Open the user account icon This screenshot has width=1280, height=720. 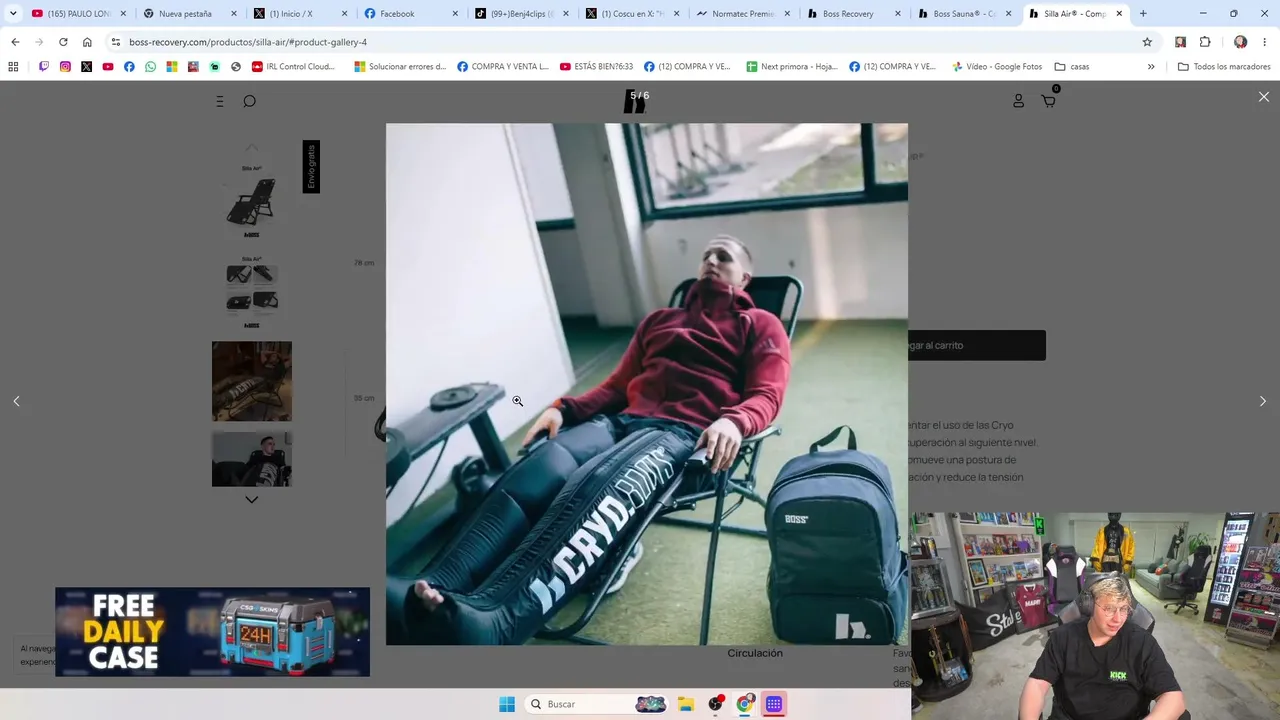pyautogui.click(x=1018, y=101)
